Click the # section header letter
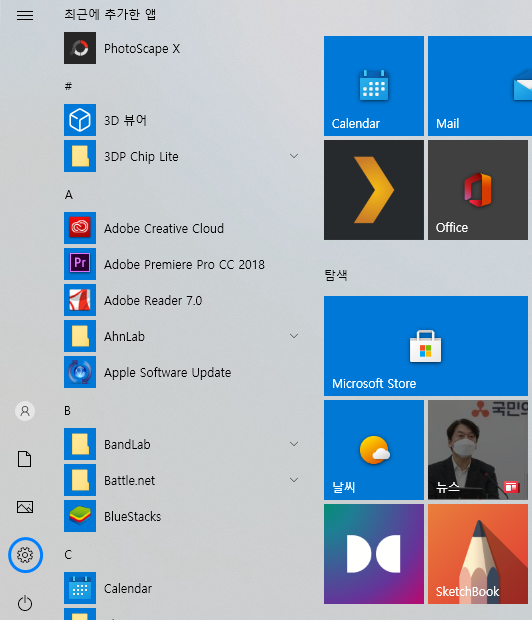Screen dimensions: 532x620 (x=68, y=86)
